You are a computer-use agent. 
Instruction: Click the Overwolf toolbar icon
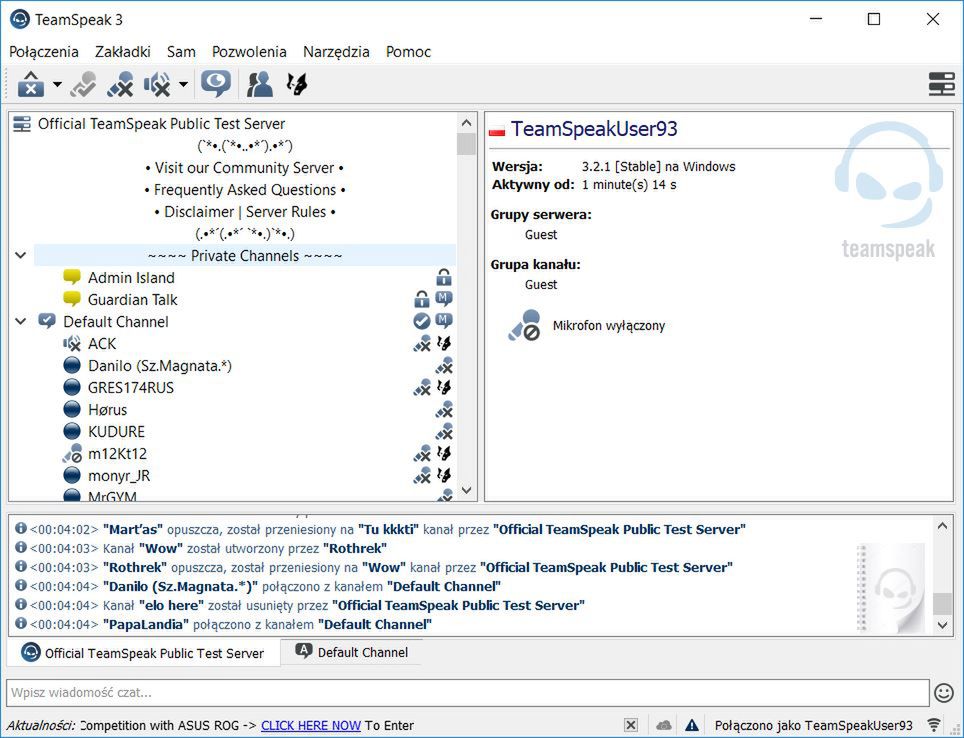tap(297, 84)
